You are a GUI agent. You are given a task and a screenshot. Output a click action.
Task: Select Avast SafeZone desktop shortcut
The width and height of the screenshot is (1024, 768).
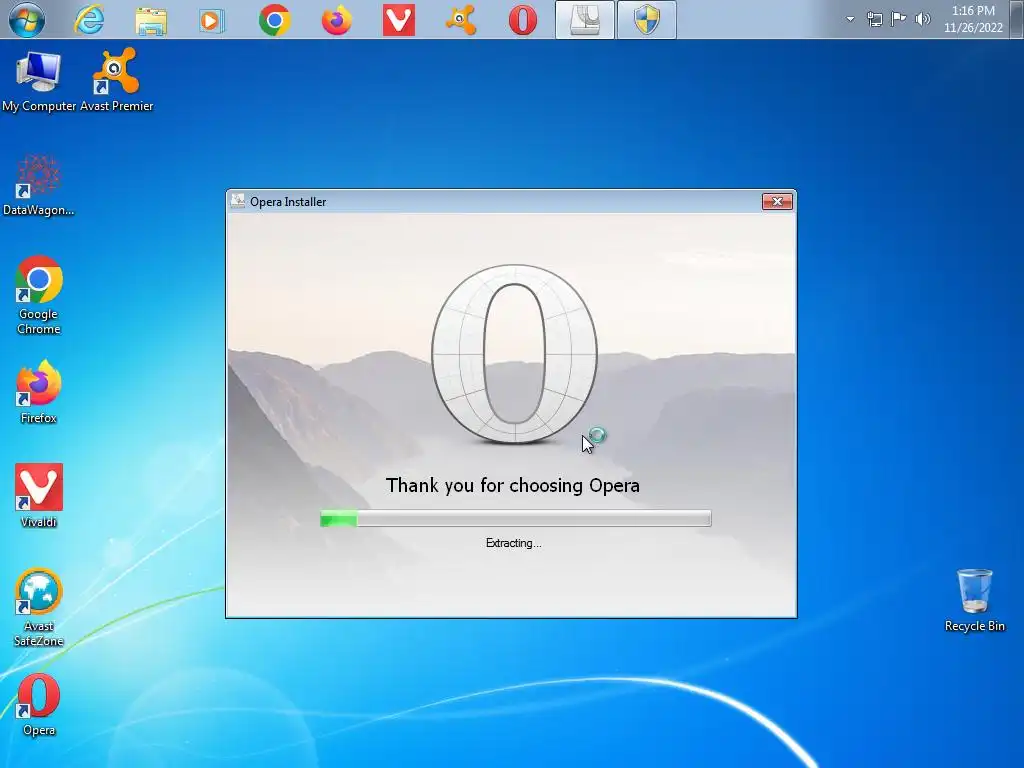click(x=39, y=608)
